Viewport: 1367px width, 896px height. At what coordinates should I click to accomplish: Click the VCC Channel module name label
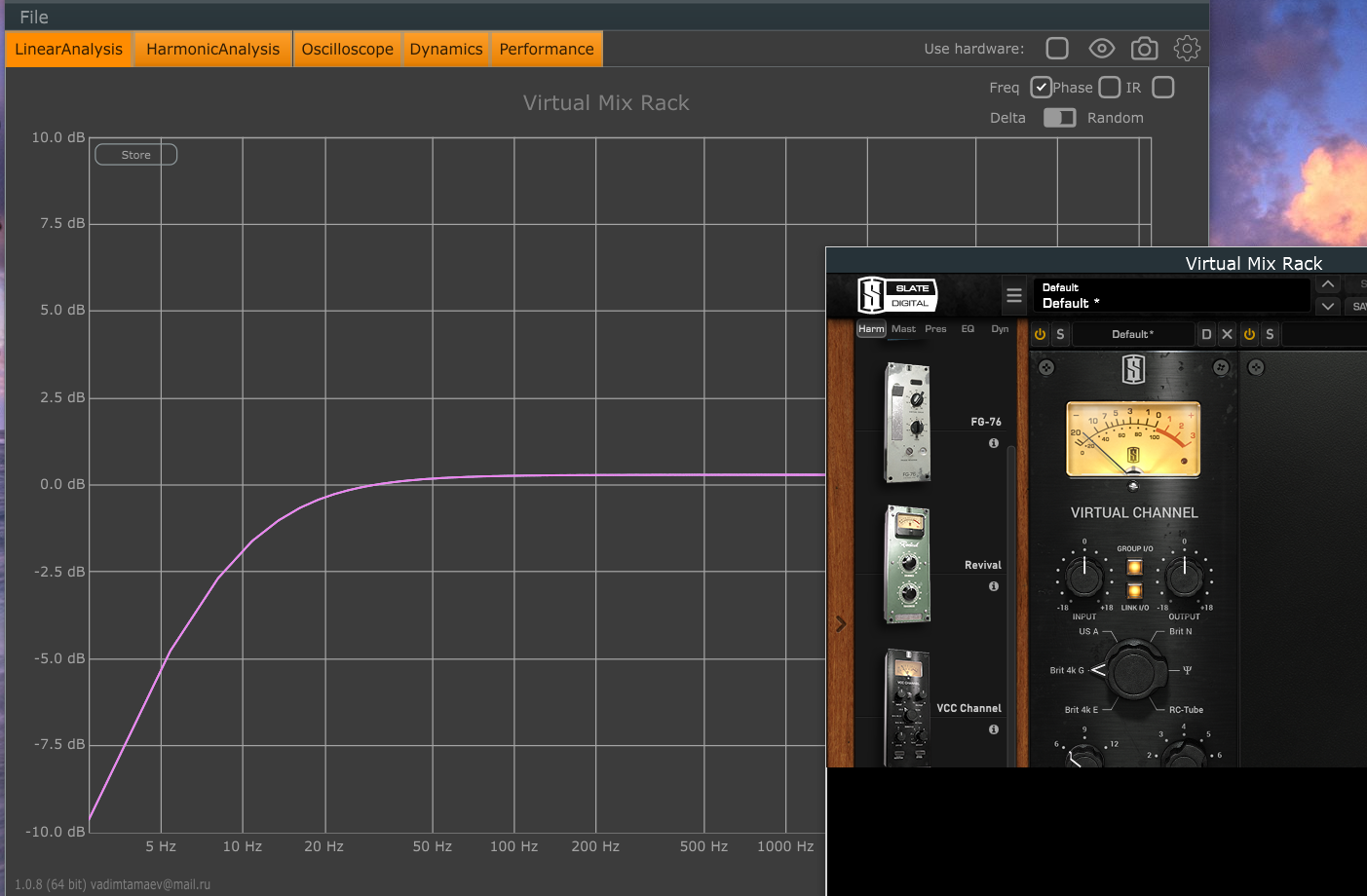tap(968, 708)
